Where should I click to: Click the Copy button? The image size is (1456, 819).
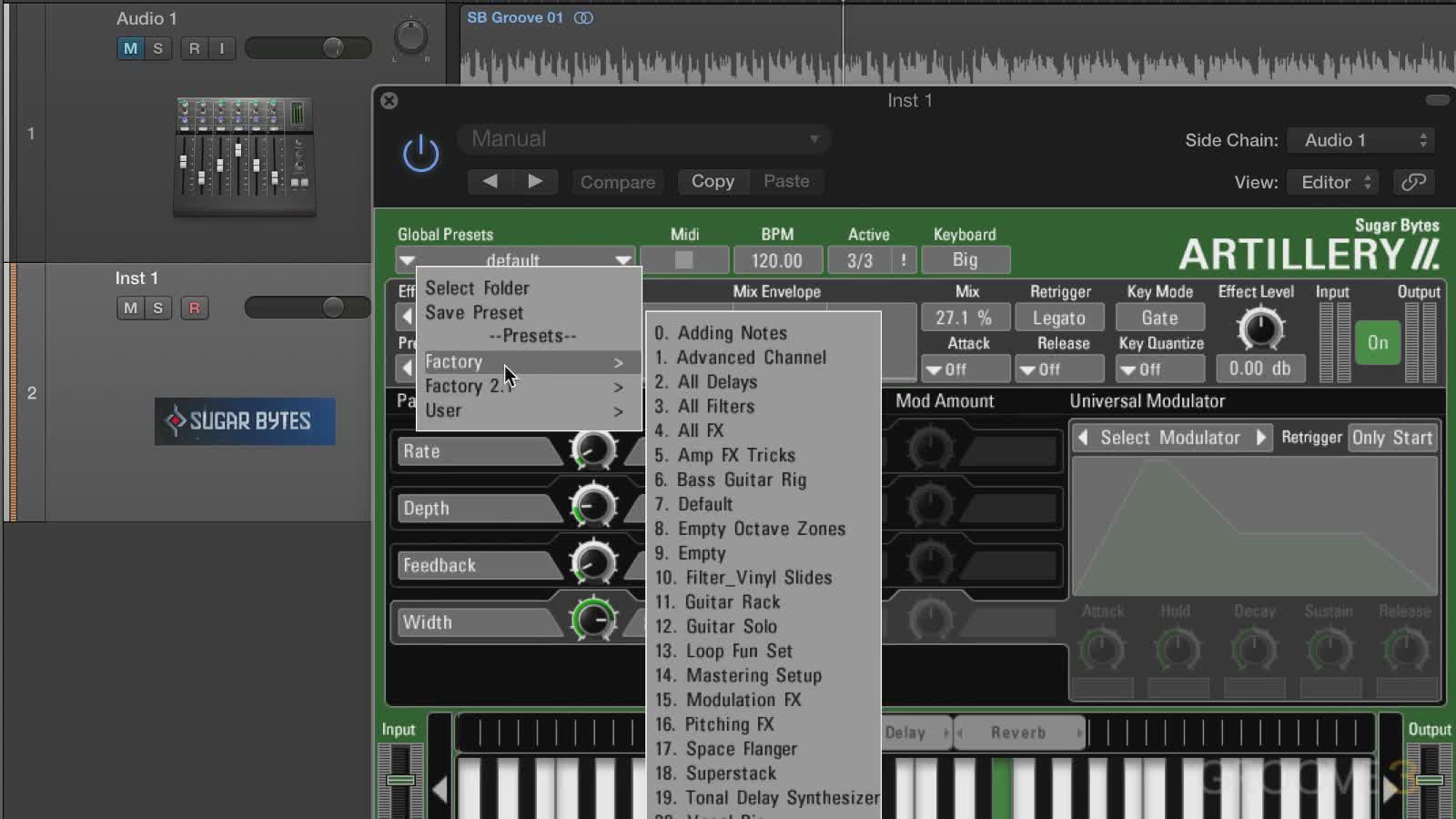click(713, 181)
